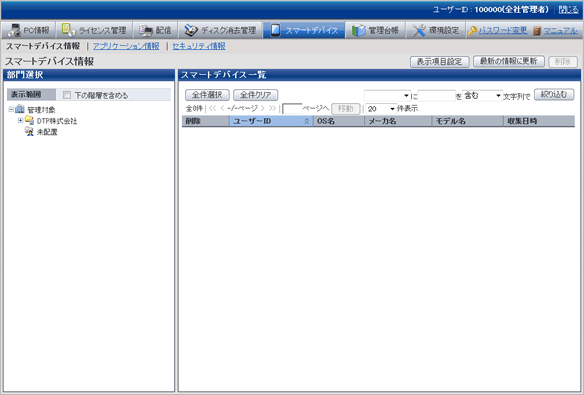Click the 閉じる link in header
The width and height of the screenshot is (584, 395).
[568, 10]
